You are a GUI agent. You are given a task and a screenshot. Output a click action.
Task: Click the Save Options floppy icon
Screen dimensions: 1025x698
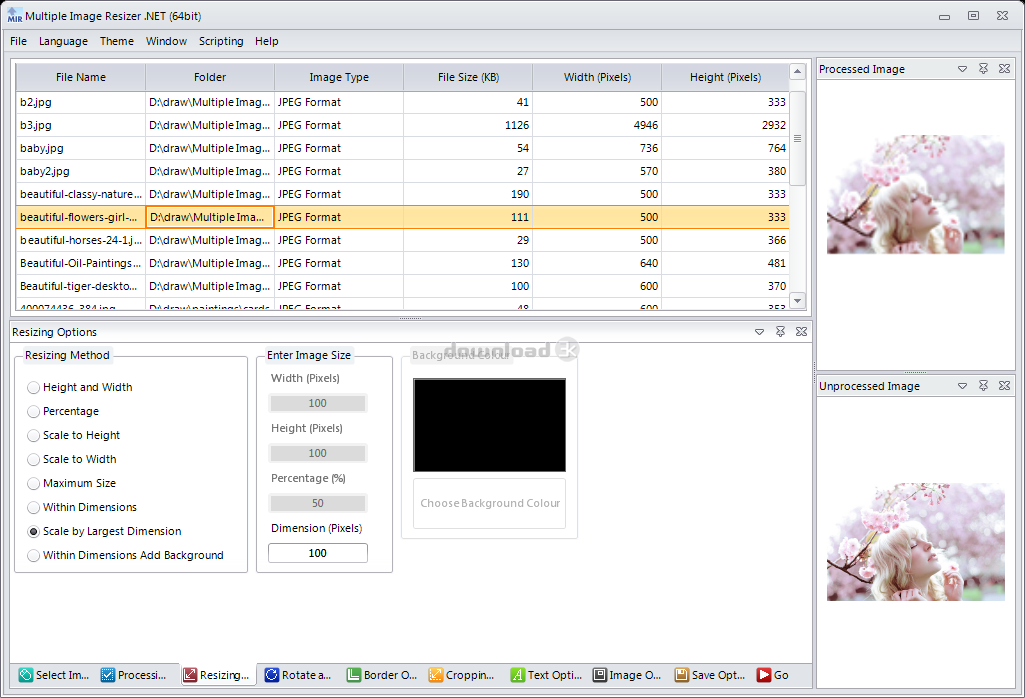click(x=682, y=675)
